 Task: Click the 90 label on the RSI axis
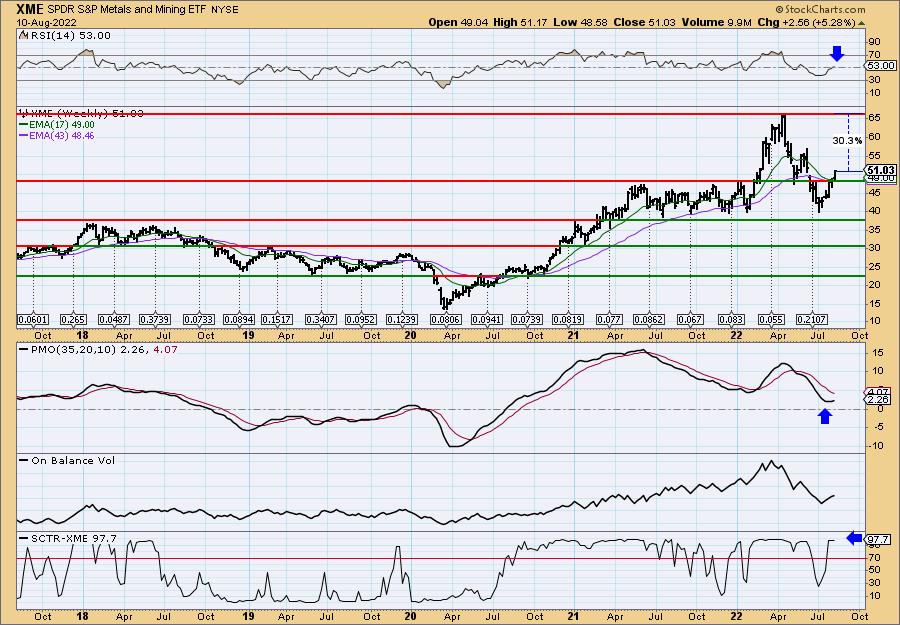pyautogui.click(x=874, y=42)
